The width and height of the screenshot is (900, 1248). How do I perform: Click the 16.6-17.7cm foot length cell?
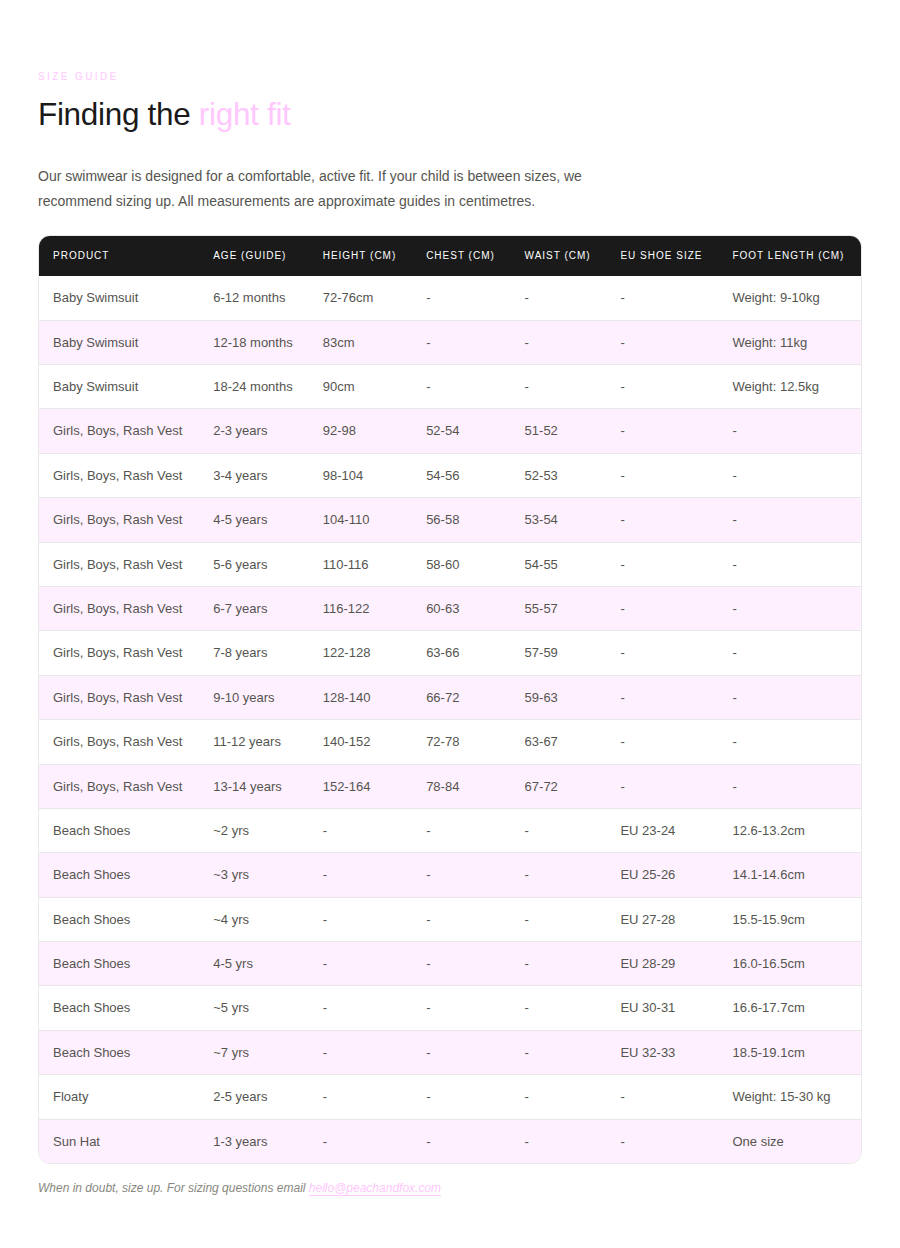pos(768,1008)
